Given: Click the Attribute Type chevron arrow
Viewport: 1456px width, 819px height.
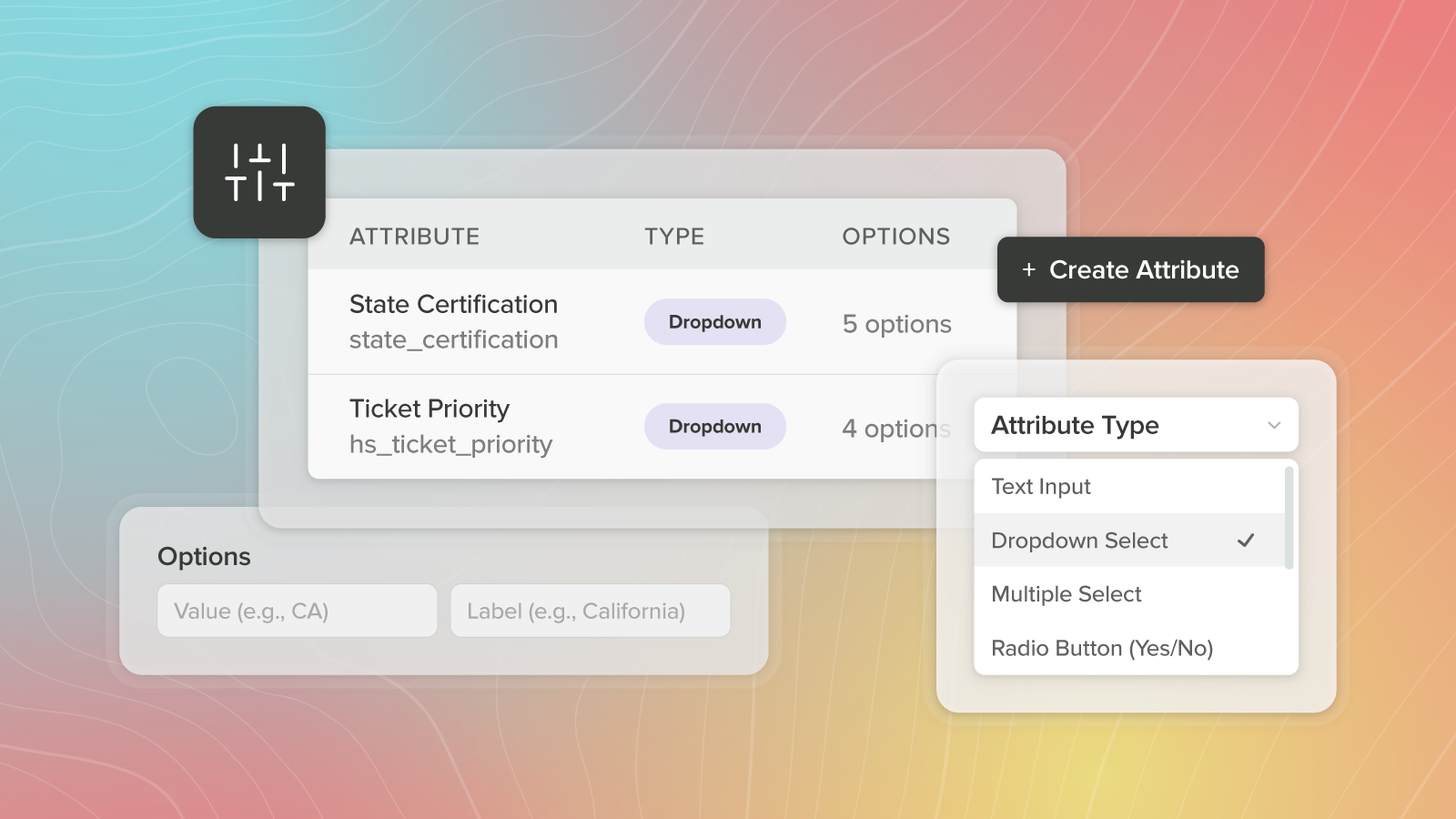Looking at the screenshot, I should (1274, 425).
